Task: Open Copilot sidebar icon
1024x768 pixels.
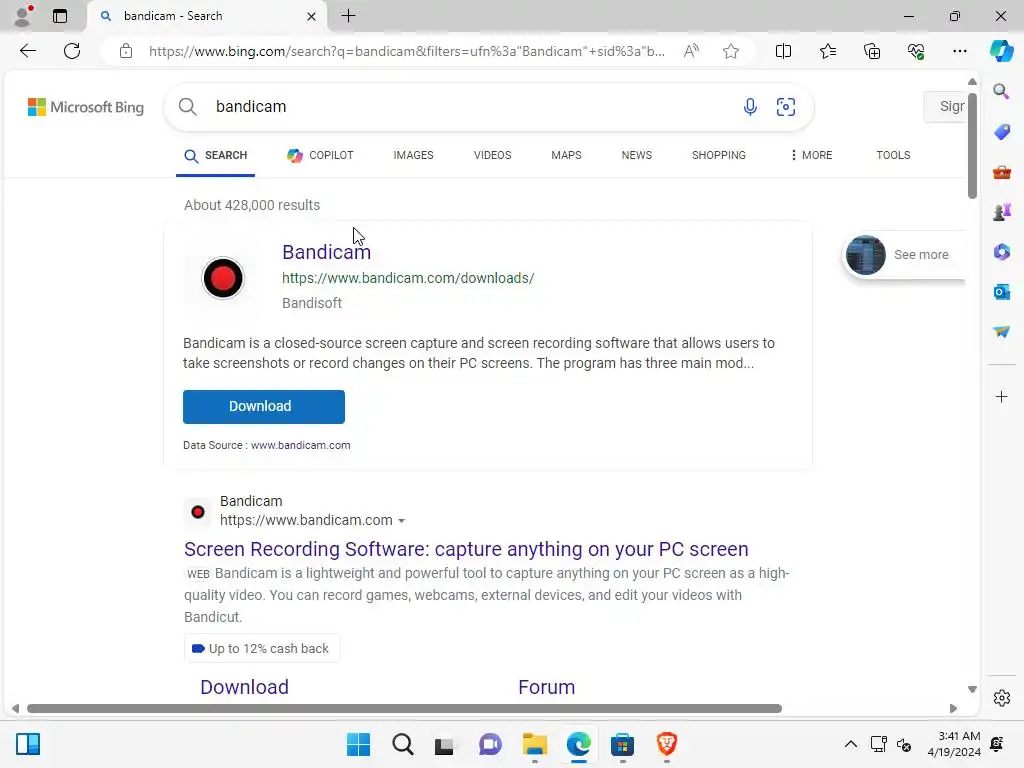Action: (1001, 51)
